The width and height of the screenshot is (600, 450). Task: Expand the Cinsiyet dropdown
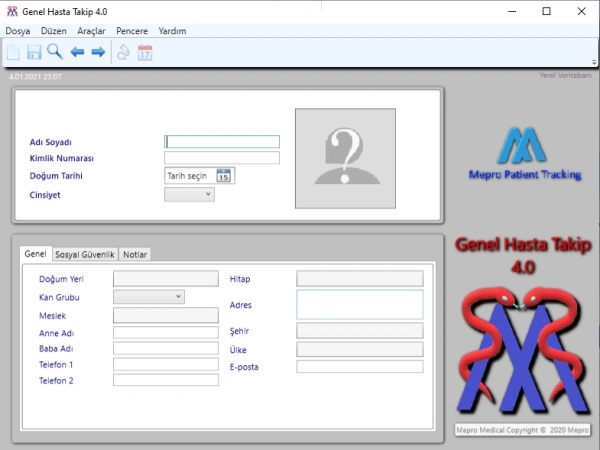190,194
